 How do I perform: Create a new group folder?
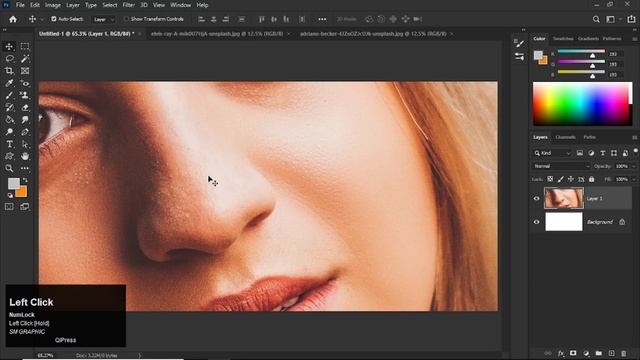click(x=598, y=353)
